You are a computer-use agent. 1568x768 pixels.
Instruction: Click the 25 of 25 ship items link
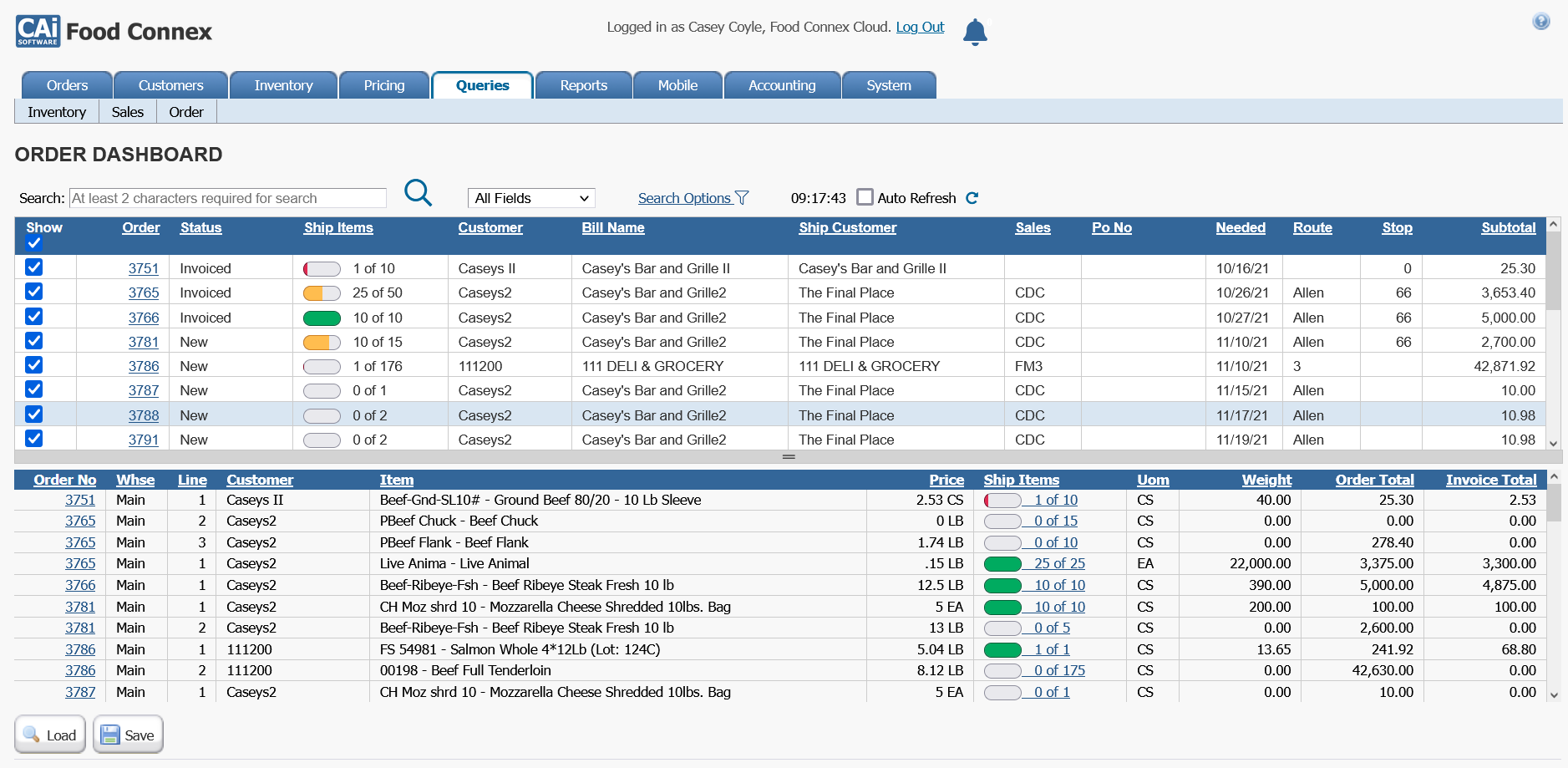click(1059, 563)
